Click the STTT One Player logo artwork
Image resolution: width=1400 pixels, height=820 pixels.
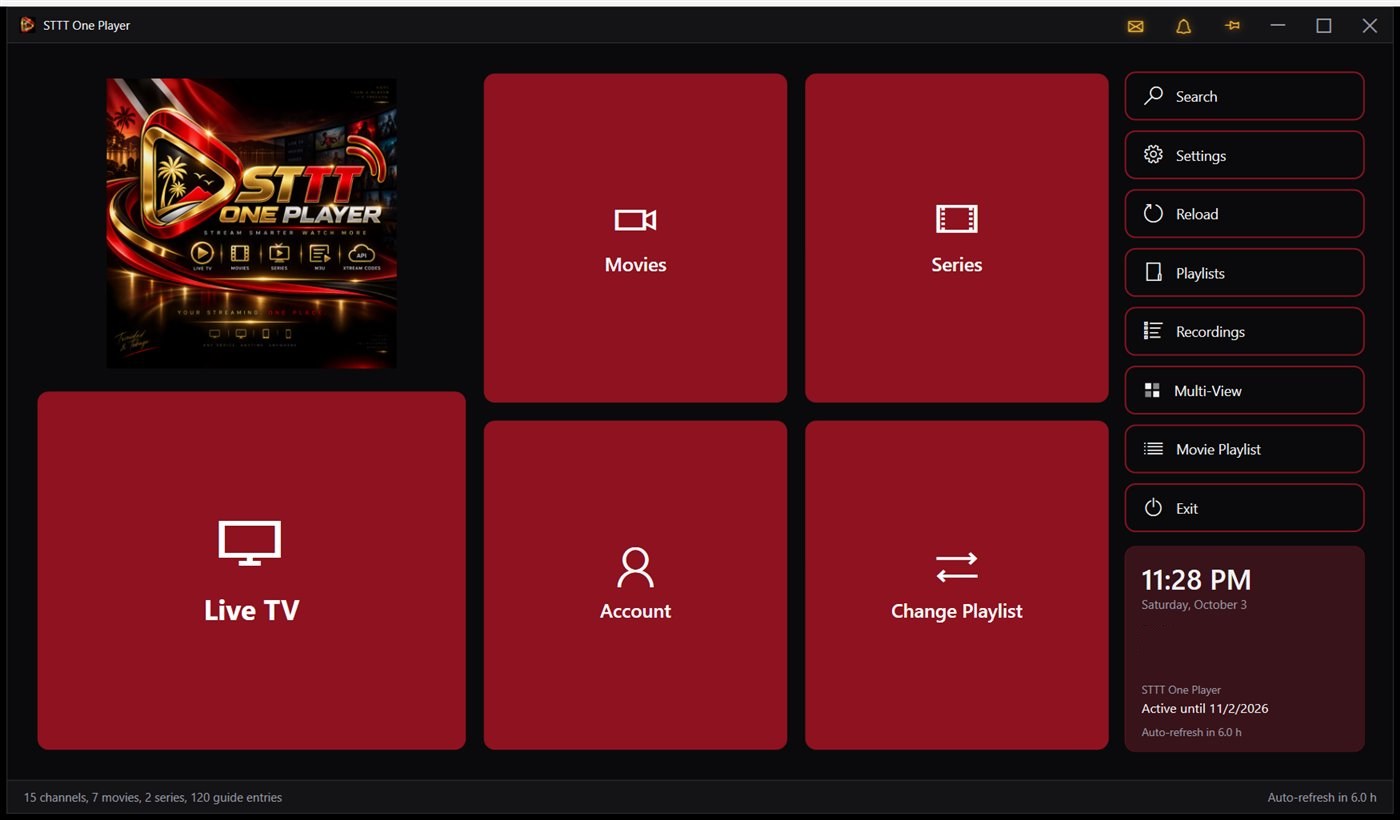251,223
